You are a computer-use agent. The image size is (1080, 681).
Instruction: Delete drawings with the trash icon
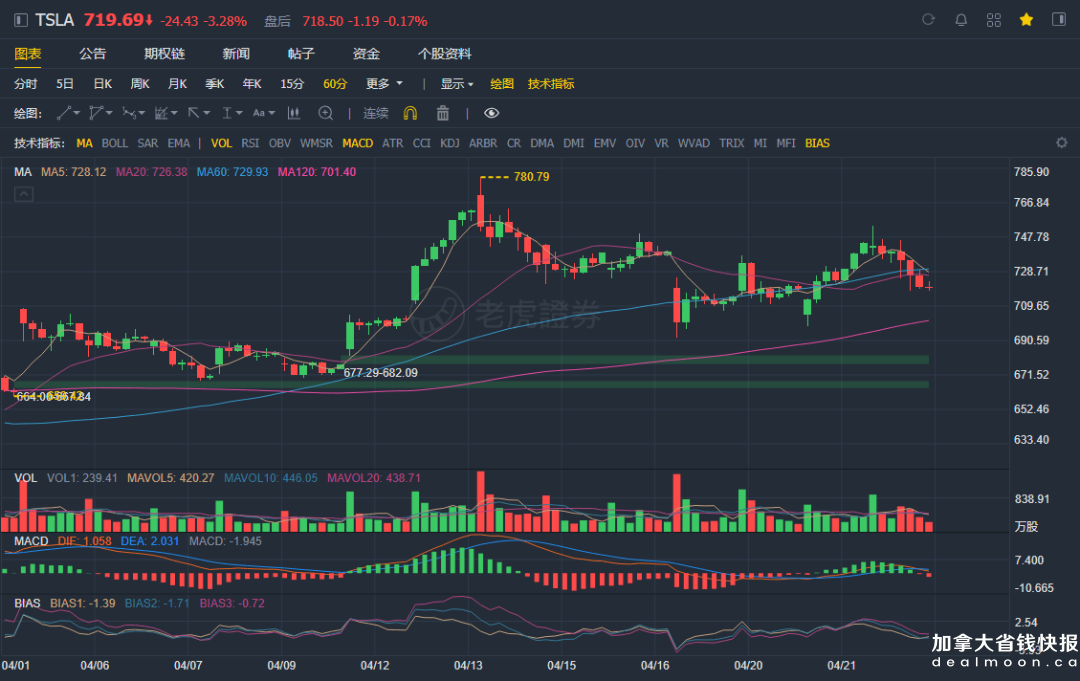tap(443, 113)
